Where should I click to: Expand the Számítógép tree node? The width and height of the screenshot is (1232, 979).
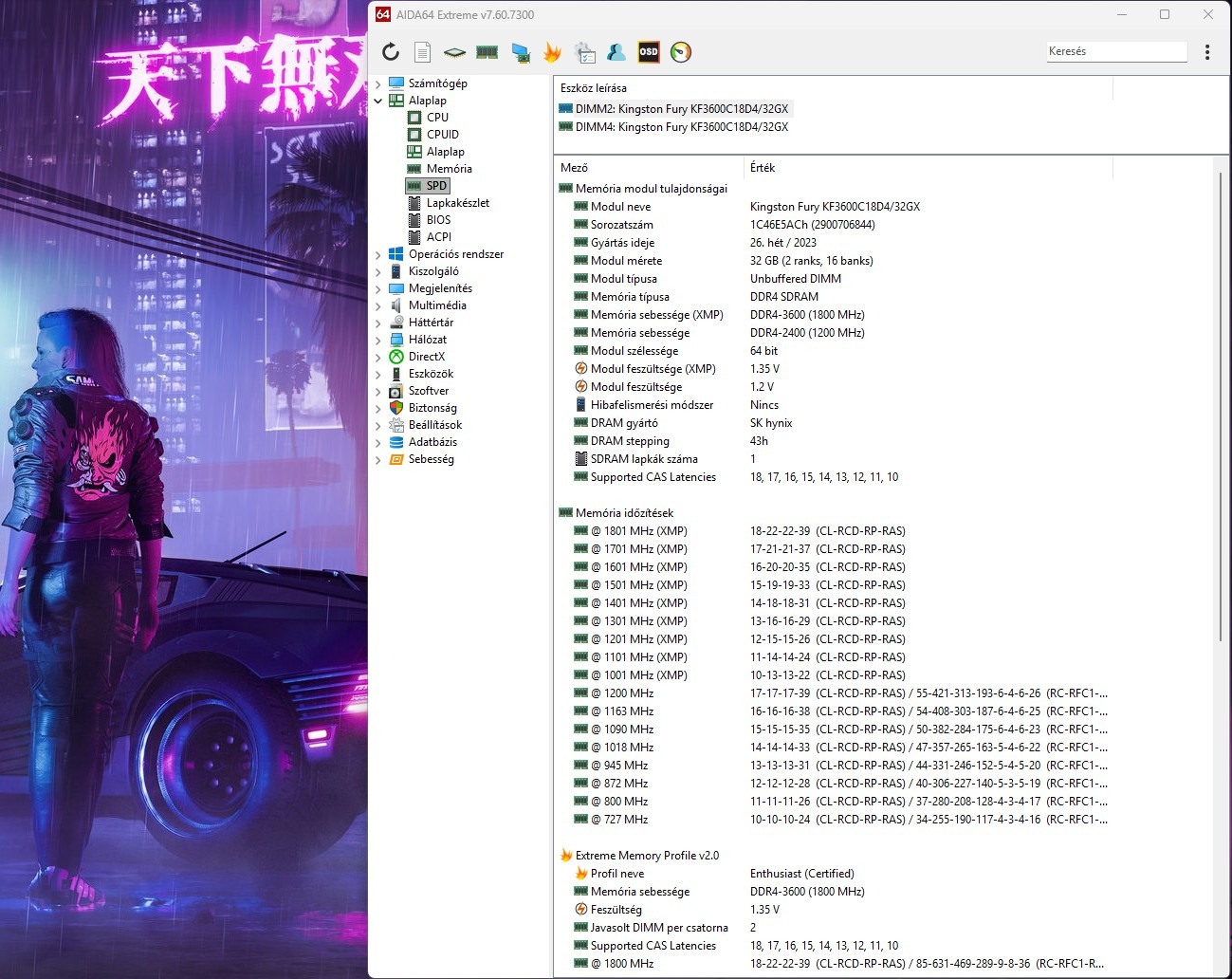378,83
